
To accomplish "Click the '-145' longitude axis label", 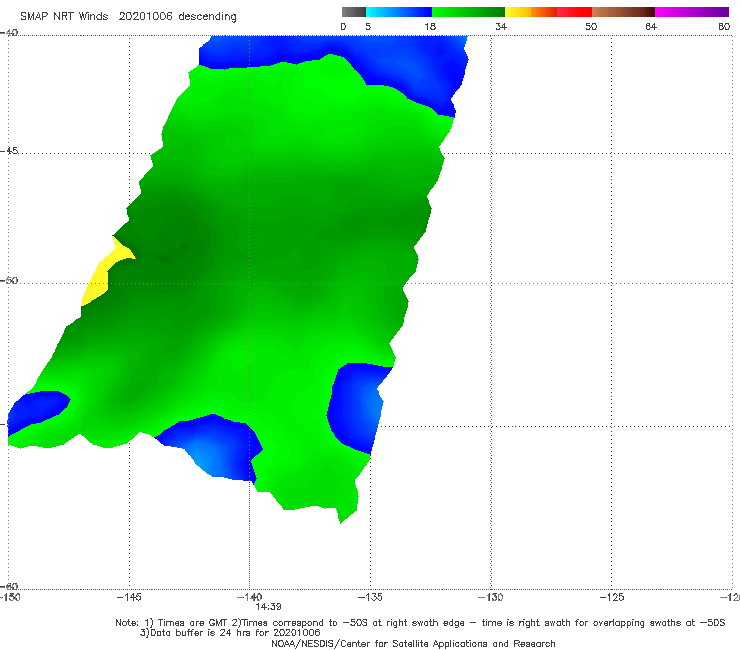I will point(129,597).
